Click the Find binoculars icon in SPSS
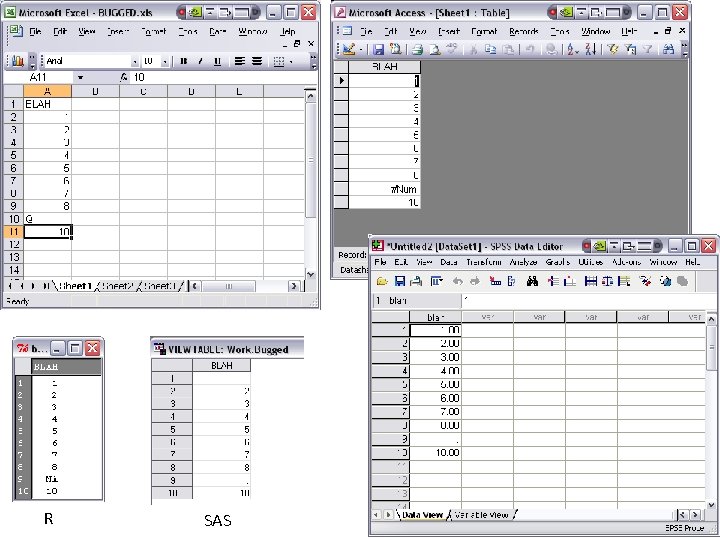Screen dimensions: 720x540 point(532,281)
